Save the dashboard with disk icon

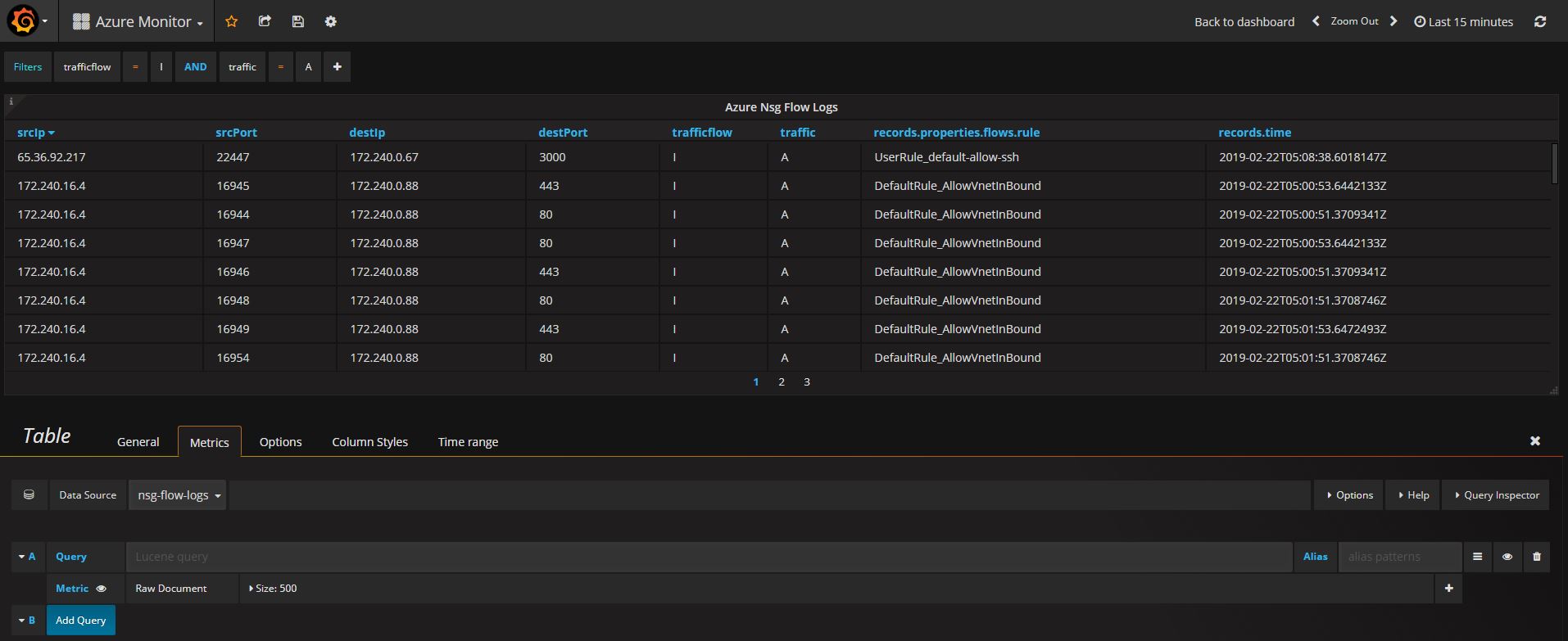tap(297, 21)
